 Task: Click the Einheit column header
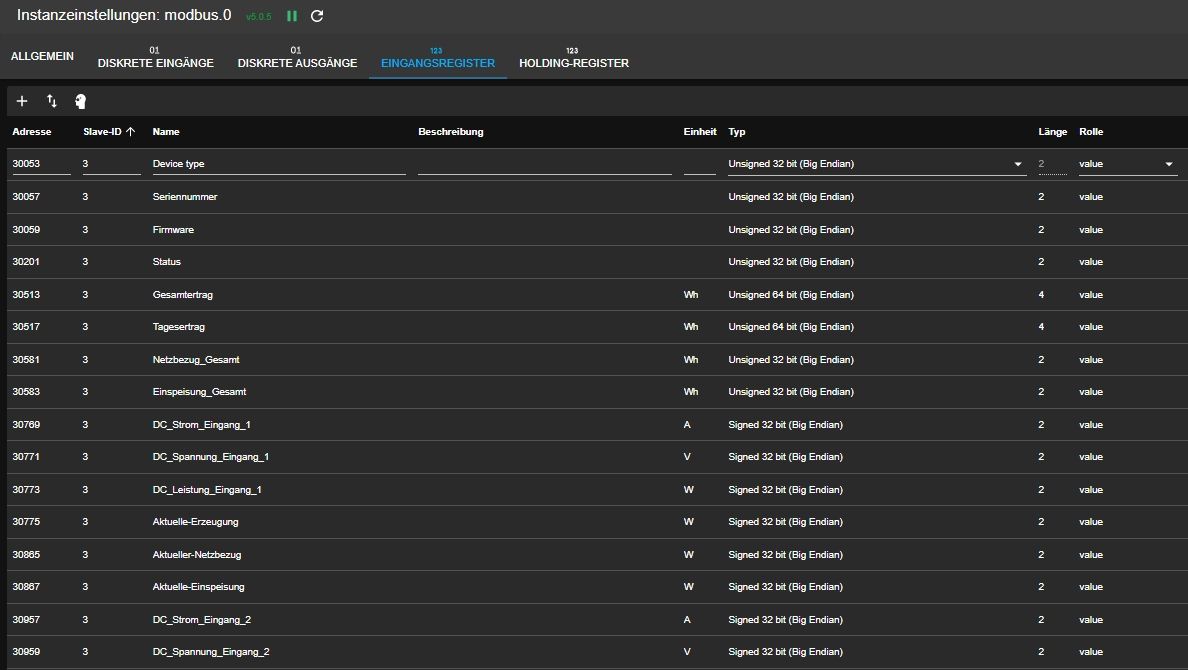(700, 132)
